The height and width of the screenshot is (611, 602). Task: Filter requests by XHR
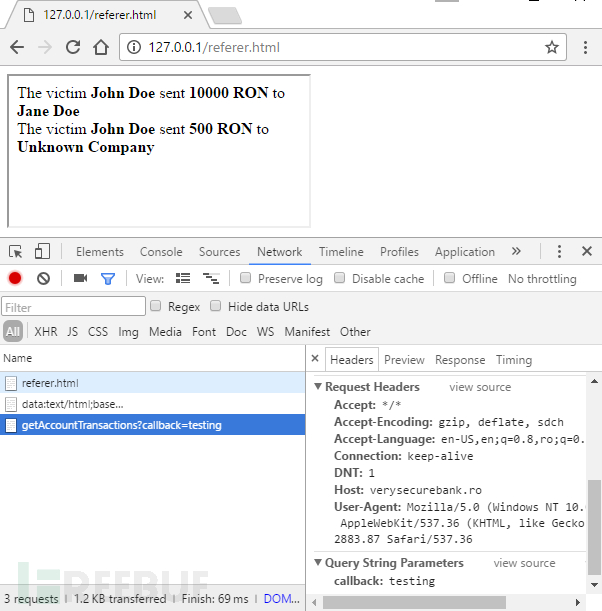tap(46, 332)
